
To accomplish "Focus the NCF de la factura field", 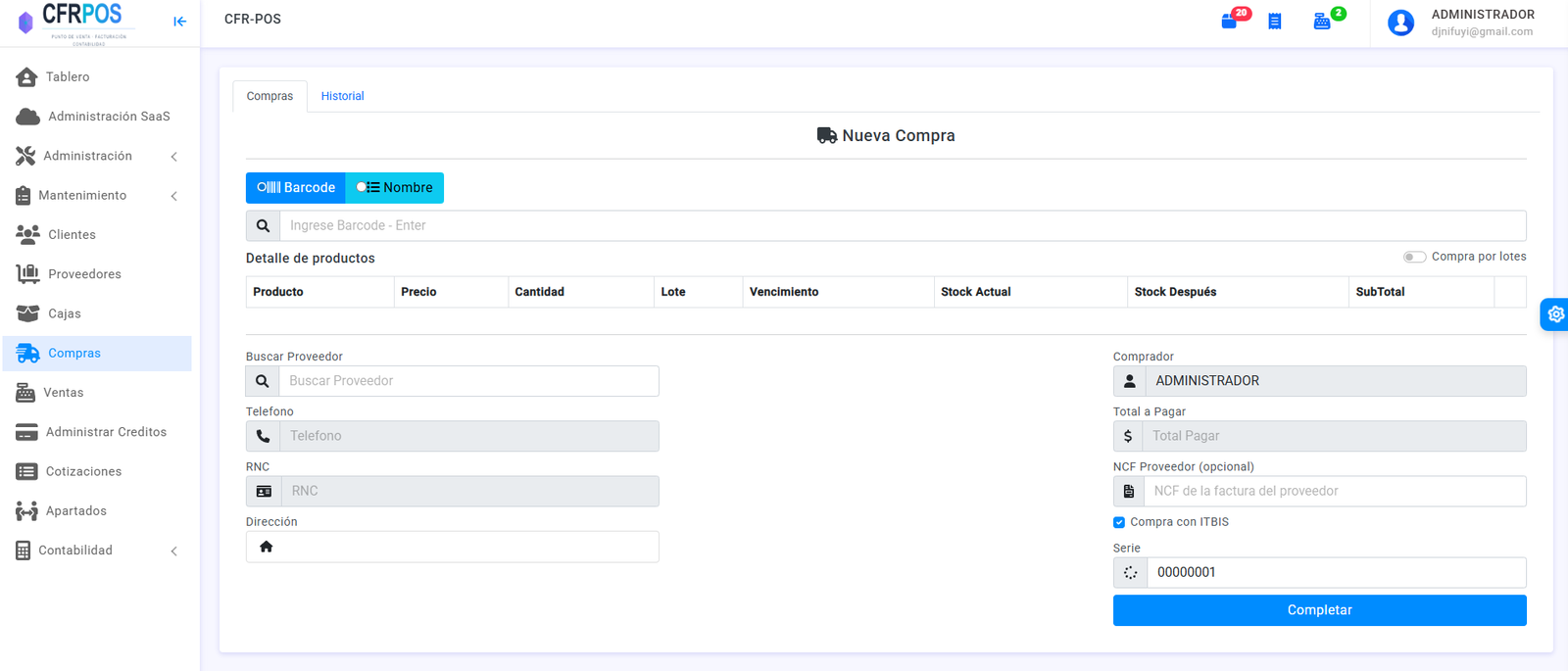I will tap(1335, 491).
